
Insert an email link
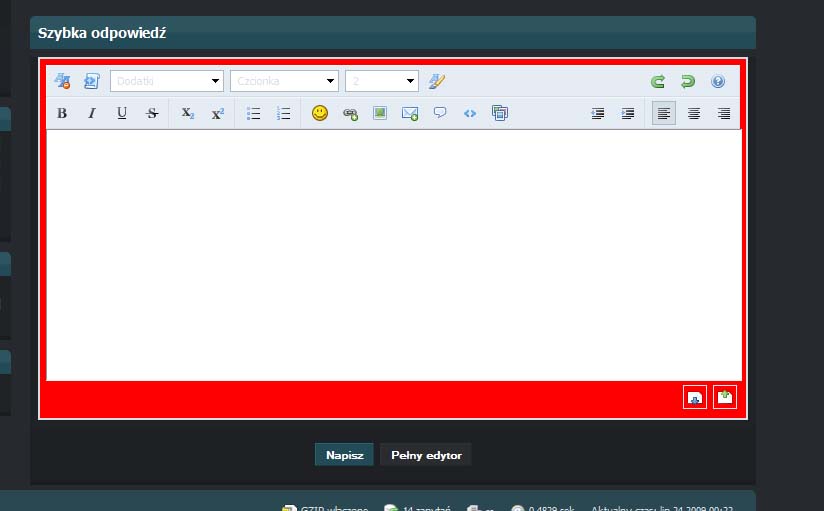pyautogui.click(x=409, y=114)
